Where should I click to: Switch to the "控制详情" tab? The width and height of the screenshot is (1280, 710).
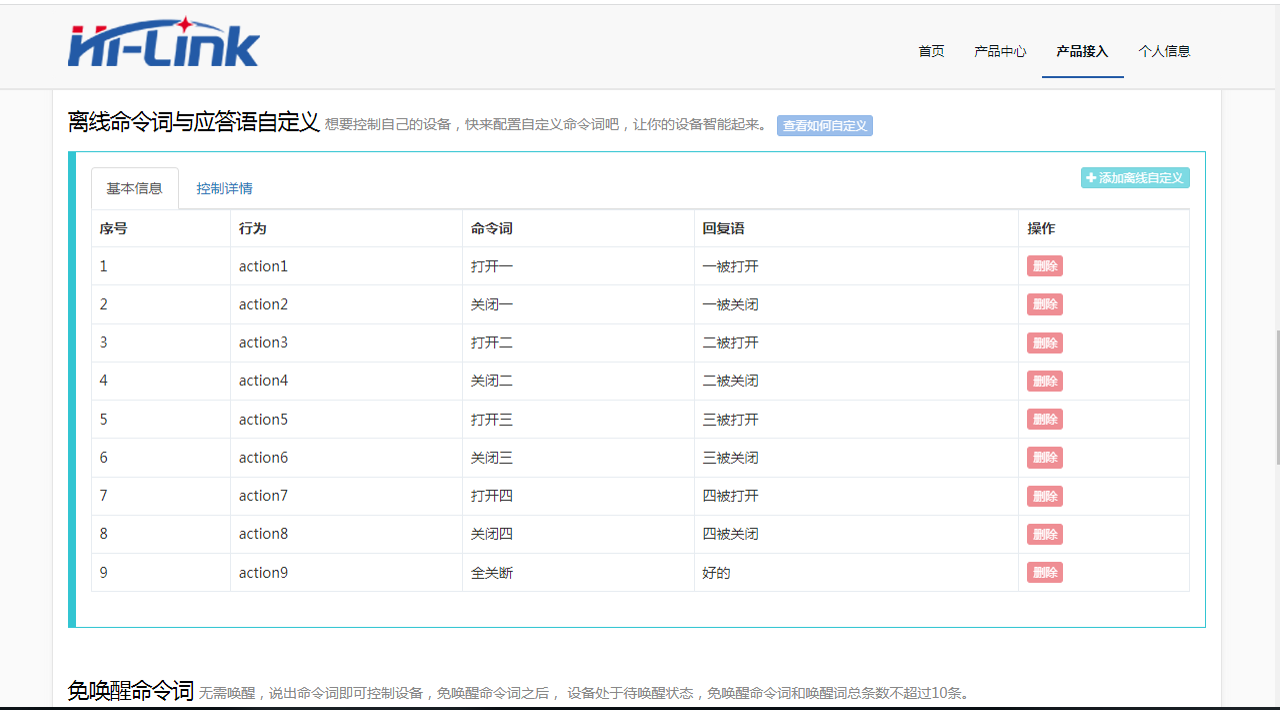tap(224, 187)
